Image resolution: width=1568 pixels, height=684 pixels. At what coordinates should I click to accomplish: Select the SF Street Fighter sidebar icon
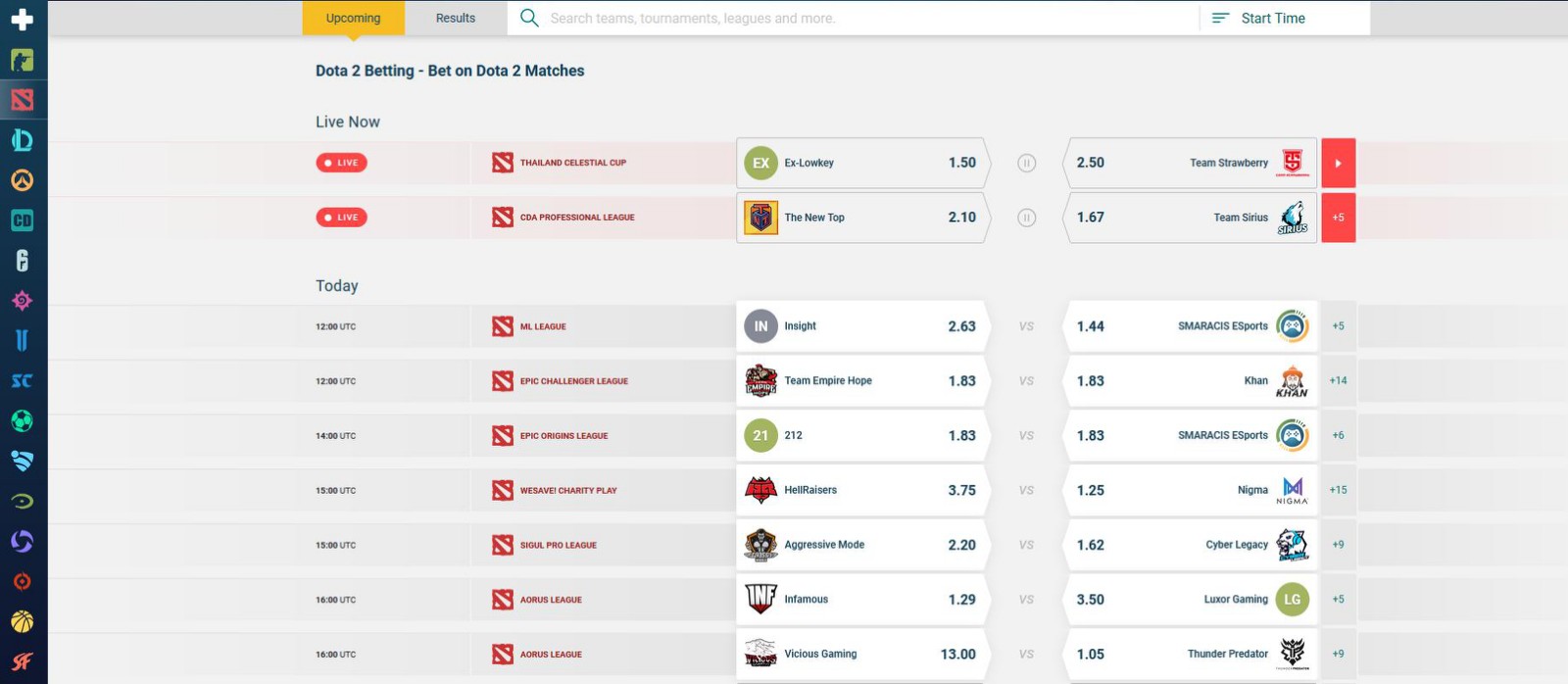[22, 661]
